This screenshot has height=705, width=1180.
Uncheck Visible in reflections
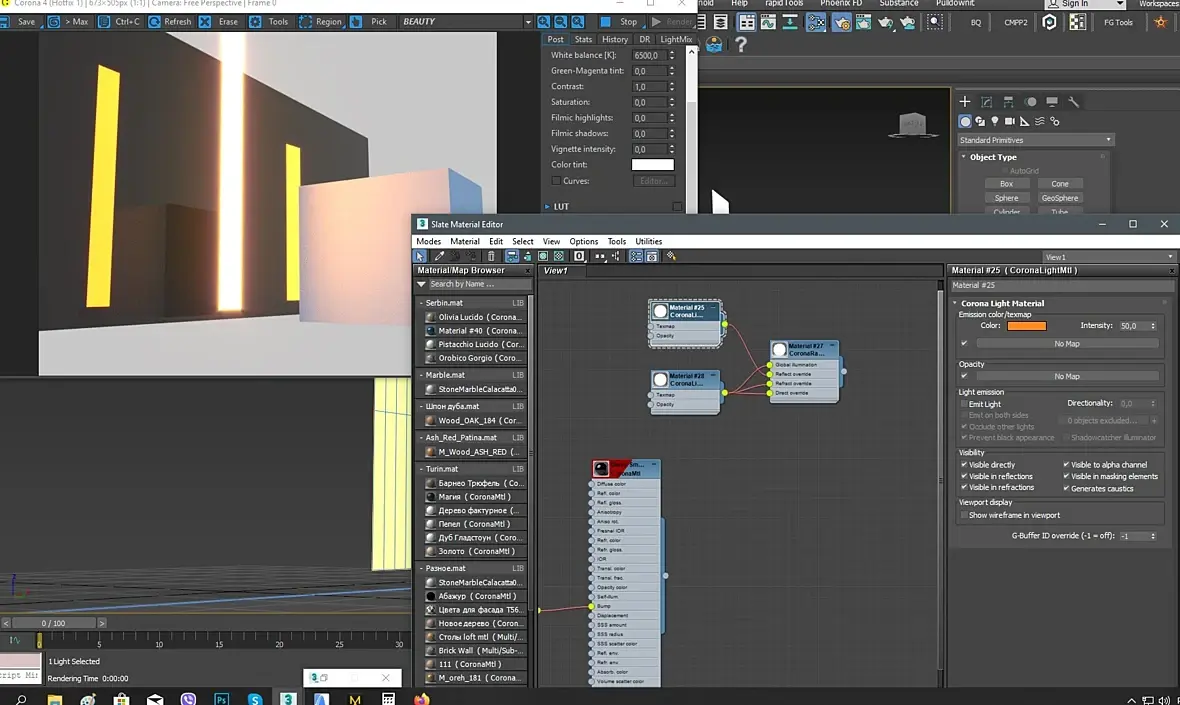tap(964, 476)
